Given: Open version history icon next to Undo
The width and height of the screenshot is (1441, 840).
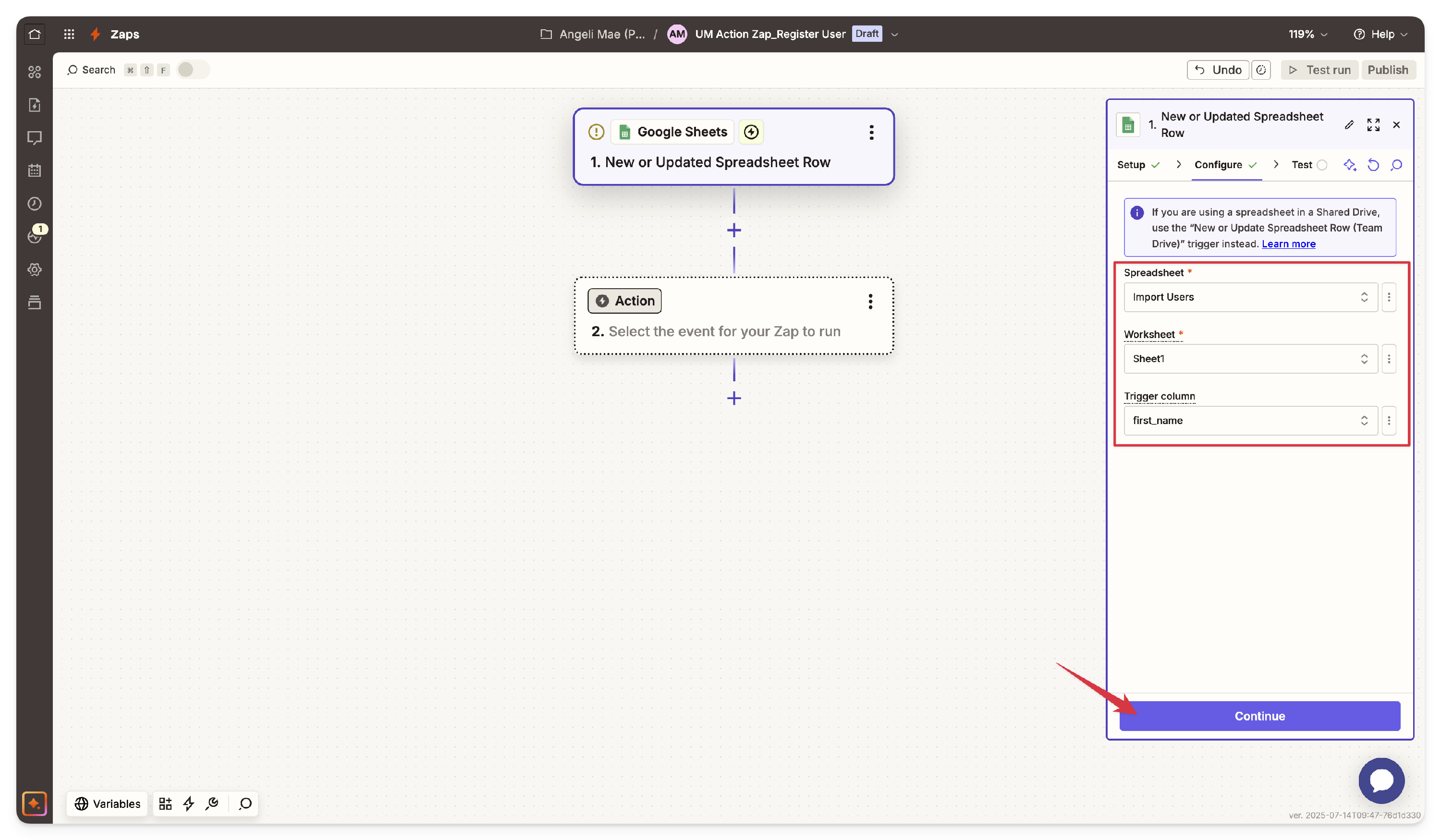Looking at the screenshot, I should 1261,70.
